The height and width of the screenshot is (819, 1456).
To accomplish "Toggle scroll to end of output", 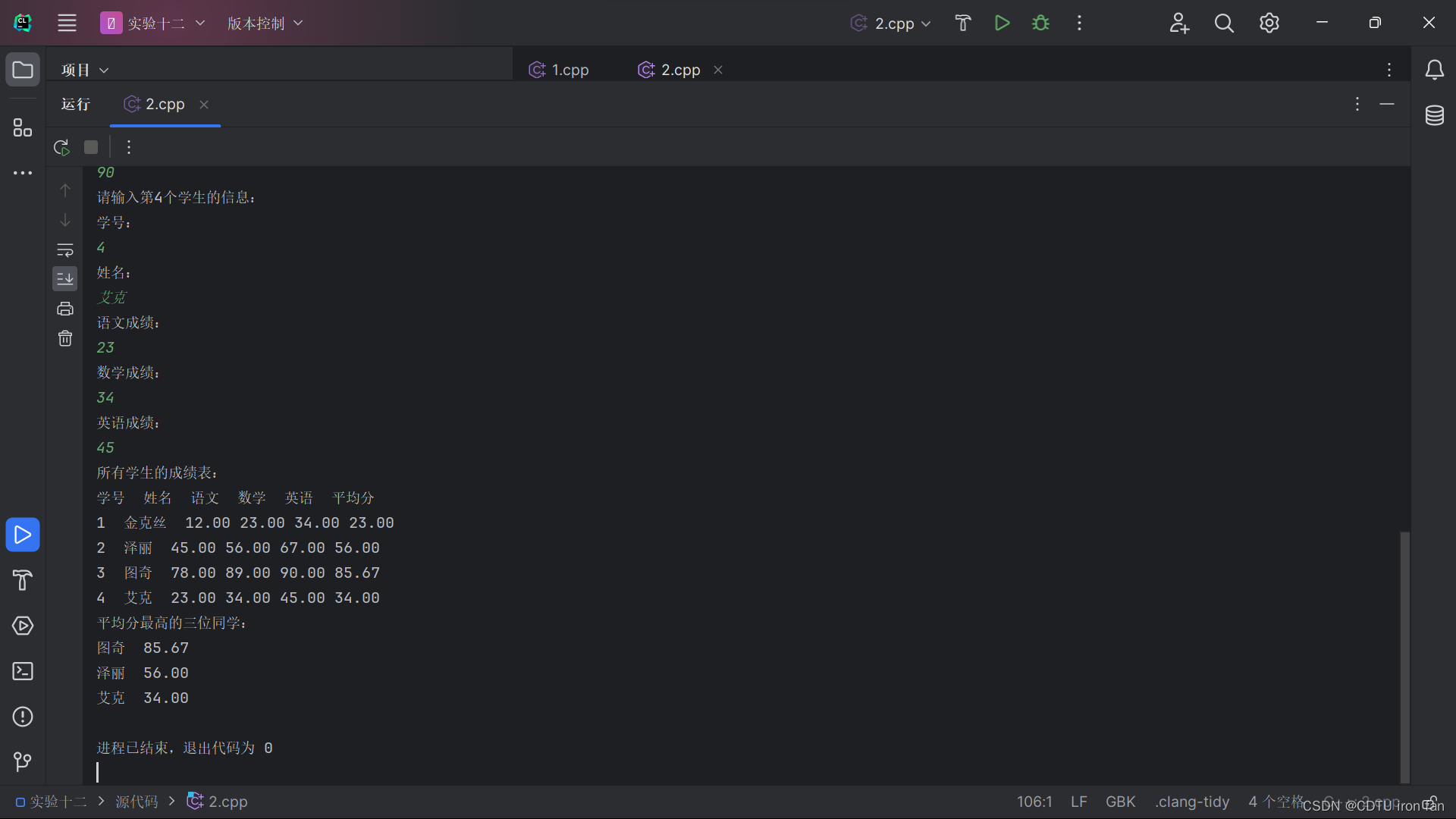I will click(x=65, y=279).
